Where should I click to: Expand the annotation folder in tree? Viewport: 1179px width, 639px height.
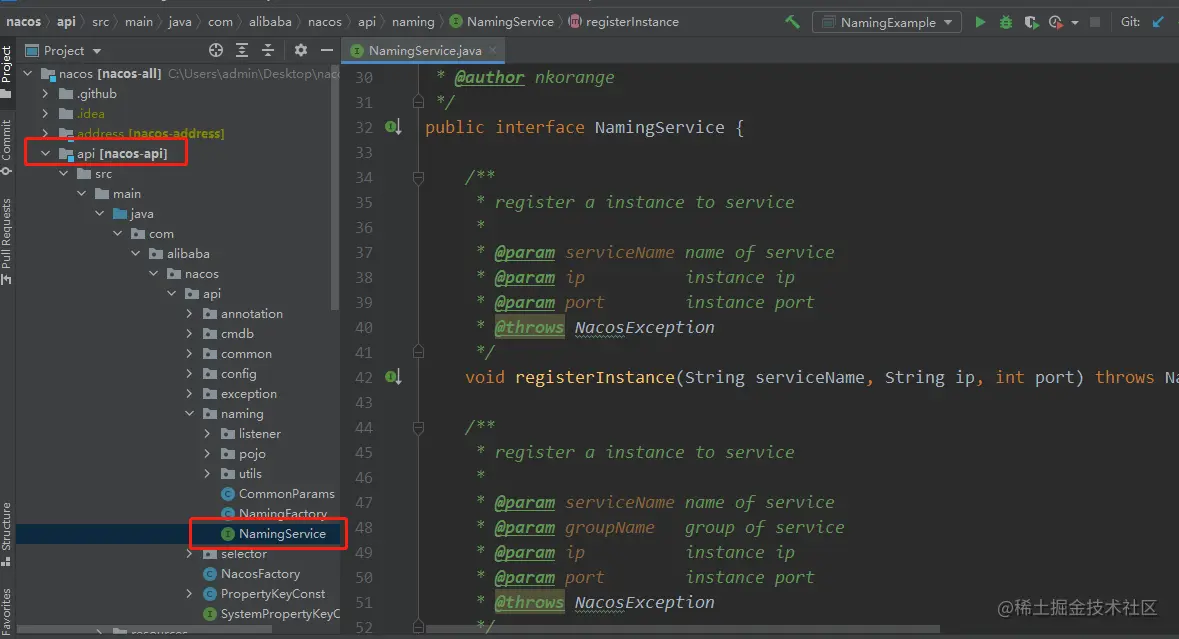[x=189, y=314]
